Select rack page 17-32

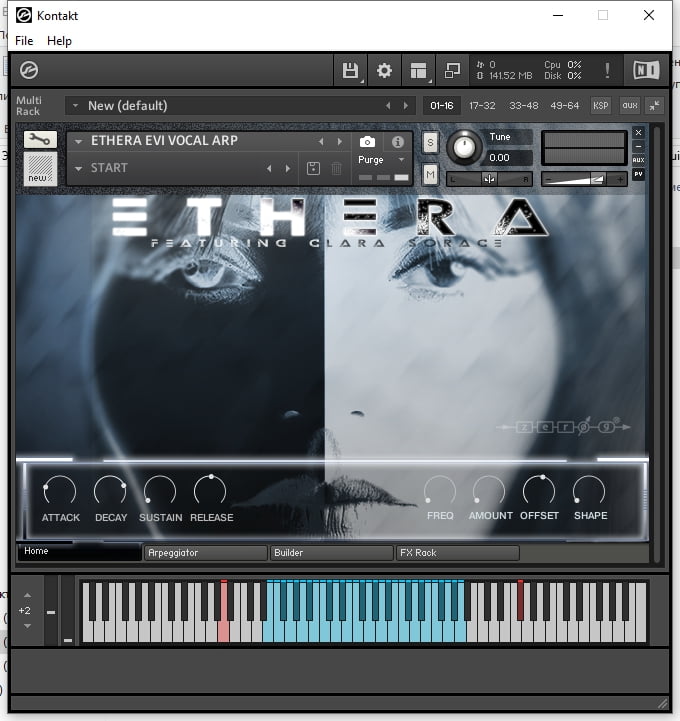(482, 106)
